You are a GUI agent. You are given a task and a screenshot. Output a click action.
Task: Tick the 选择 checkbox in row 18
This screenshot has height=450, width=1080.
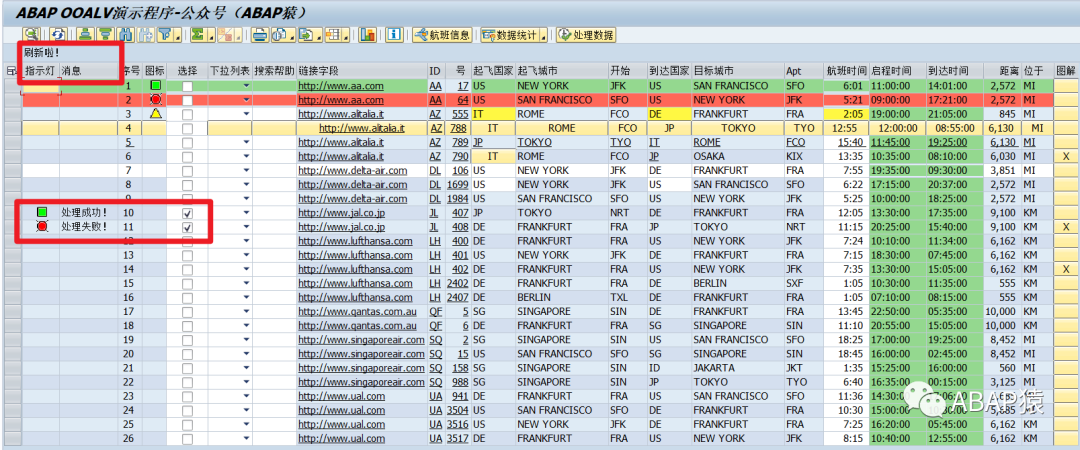coord(187,326)
